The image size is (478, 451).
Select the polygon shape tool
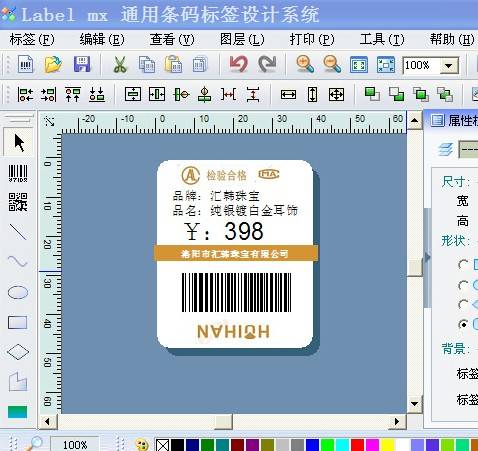coord(18,381)
